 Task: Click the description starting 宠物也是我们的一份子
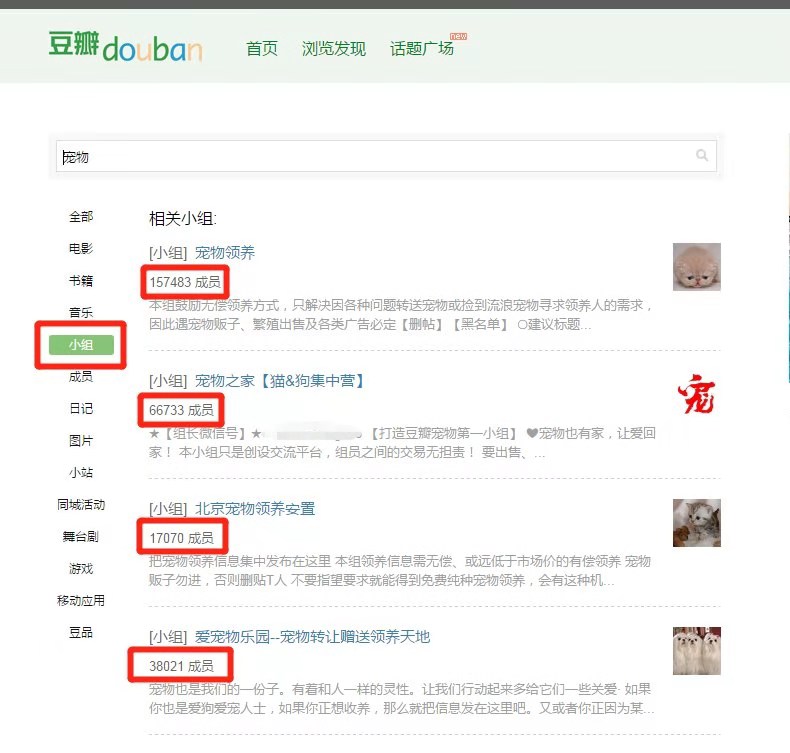pyautogui.click(x=402, y=699)
